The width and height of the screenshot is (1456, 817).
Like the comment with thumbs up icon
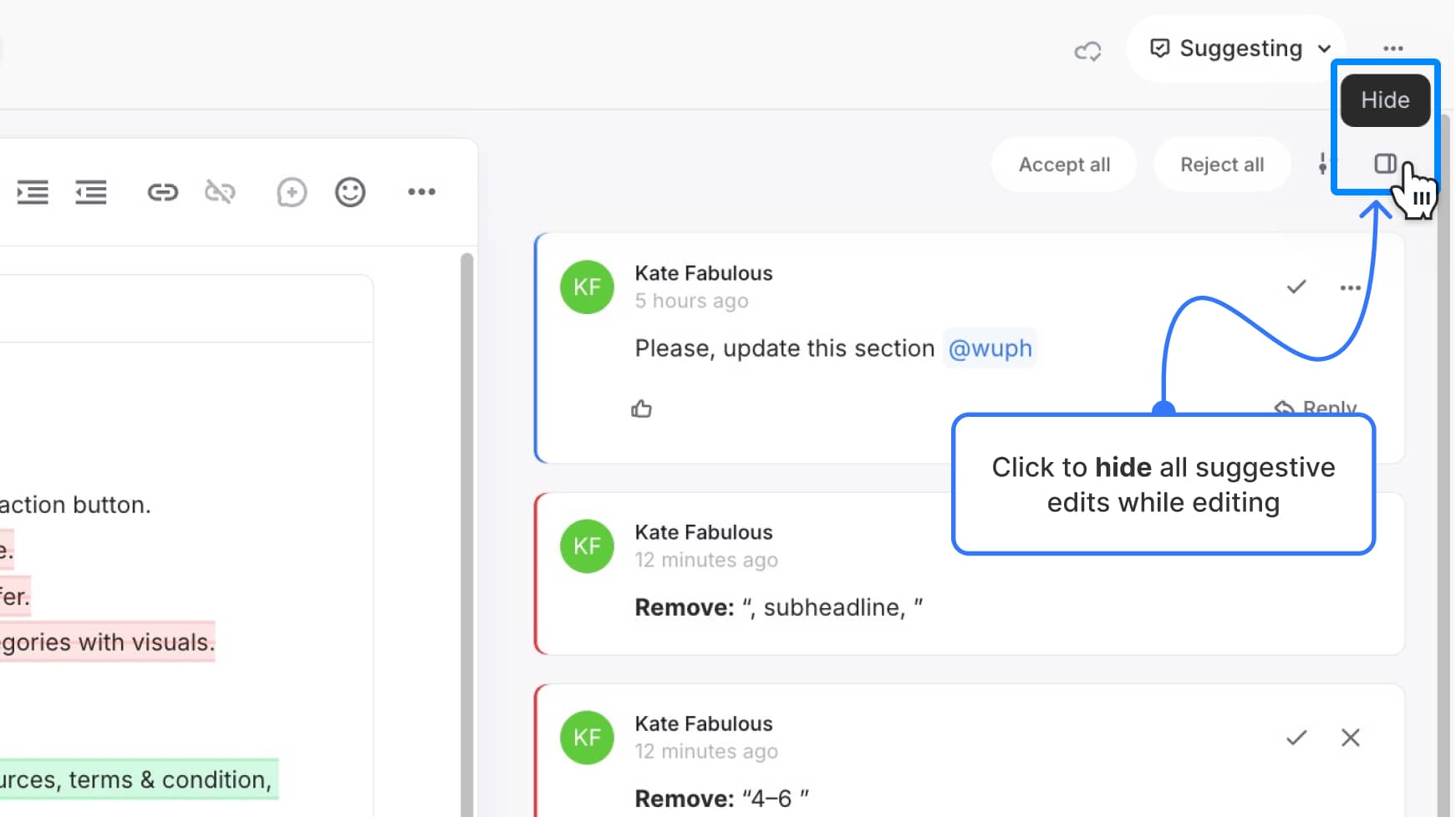point(641,408)
